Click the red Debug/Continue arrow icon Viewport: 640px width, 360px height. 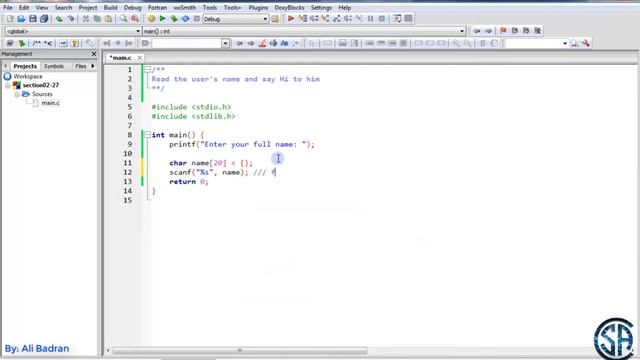tap(291, 19)
